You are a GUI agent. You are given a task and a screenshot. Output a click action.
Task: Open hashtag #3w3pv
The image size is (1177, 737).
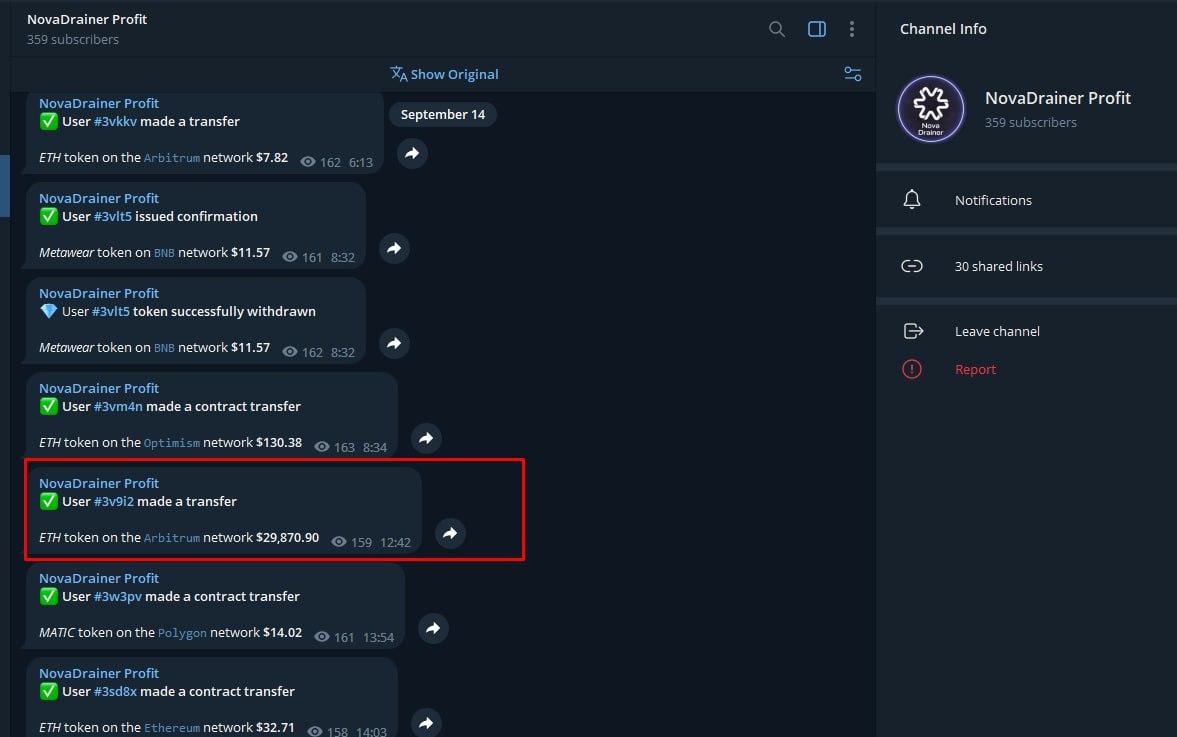pos(118,597)
